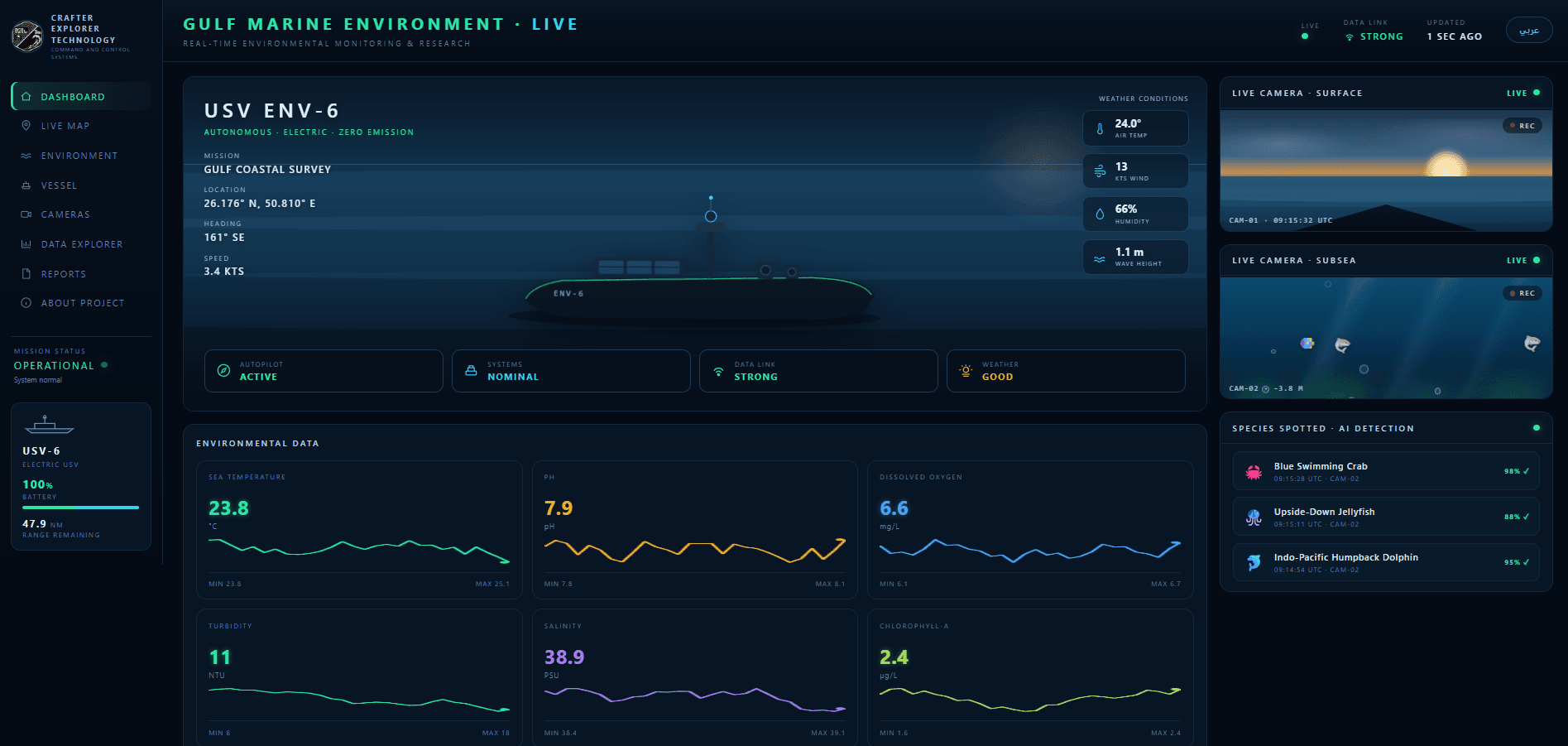Click the Crafter Explorer Technology logo
1568x746 pixels.
point(27,36)
